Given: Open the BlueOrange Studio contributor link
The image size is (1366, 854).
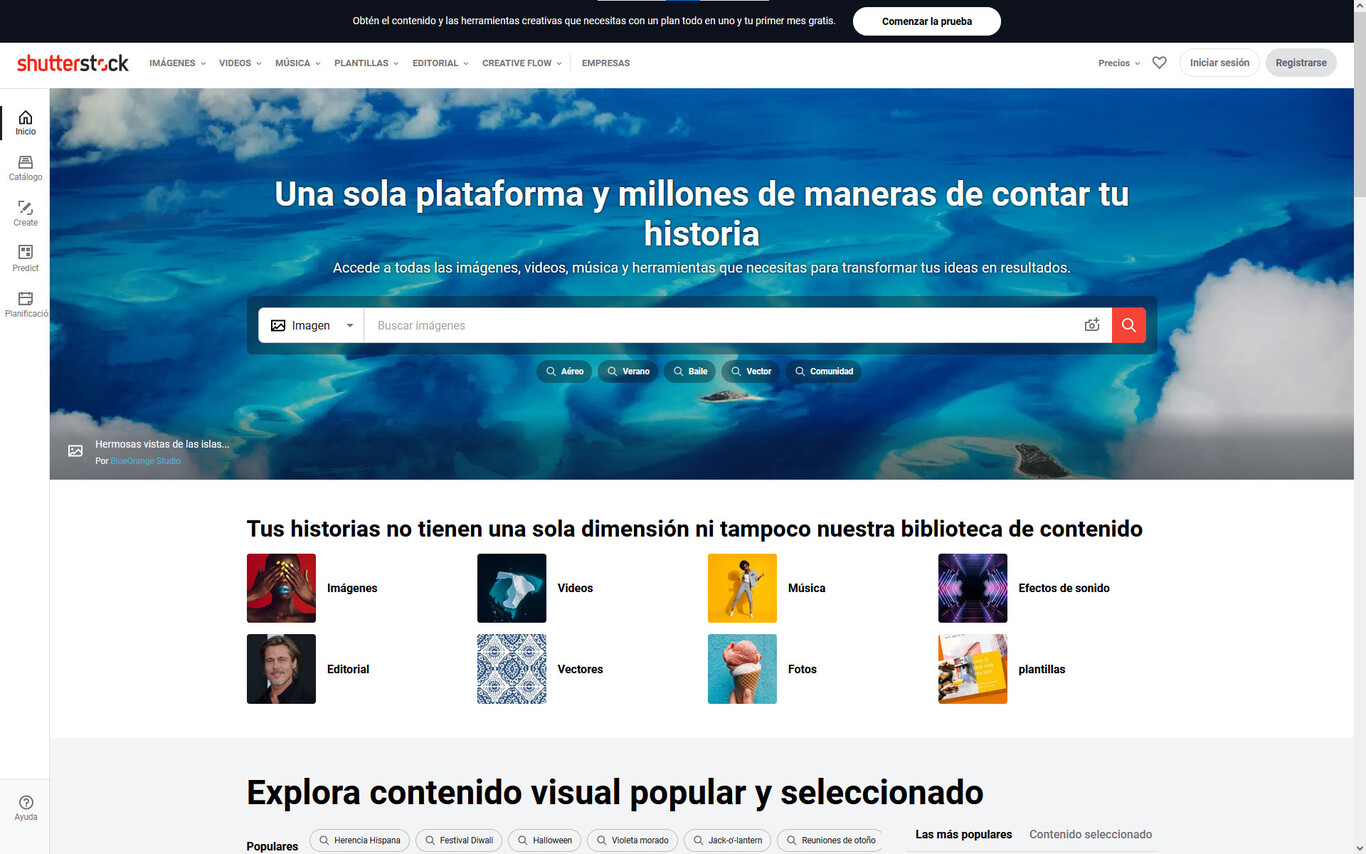Looking at the screenshot, I should pyautogui.click(x=145, y=460).
